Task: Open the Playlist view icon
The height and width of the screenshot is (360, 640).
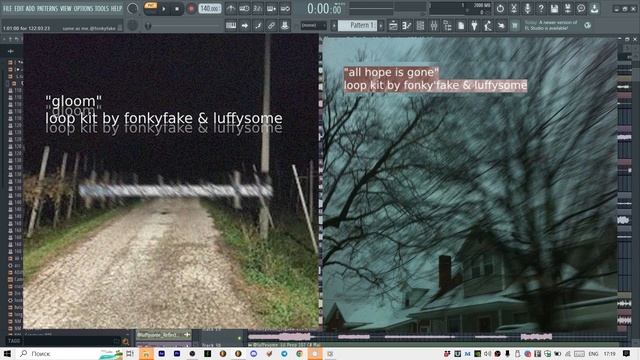Action: [x=393, y=26]
